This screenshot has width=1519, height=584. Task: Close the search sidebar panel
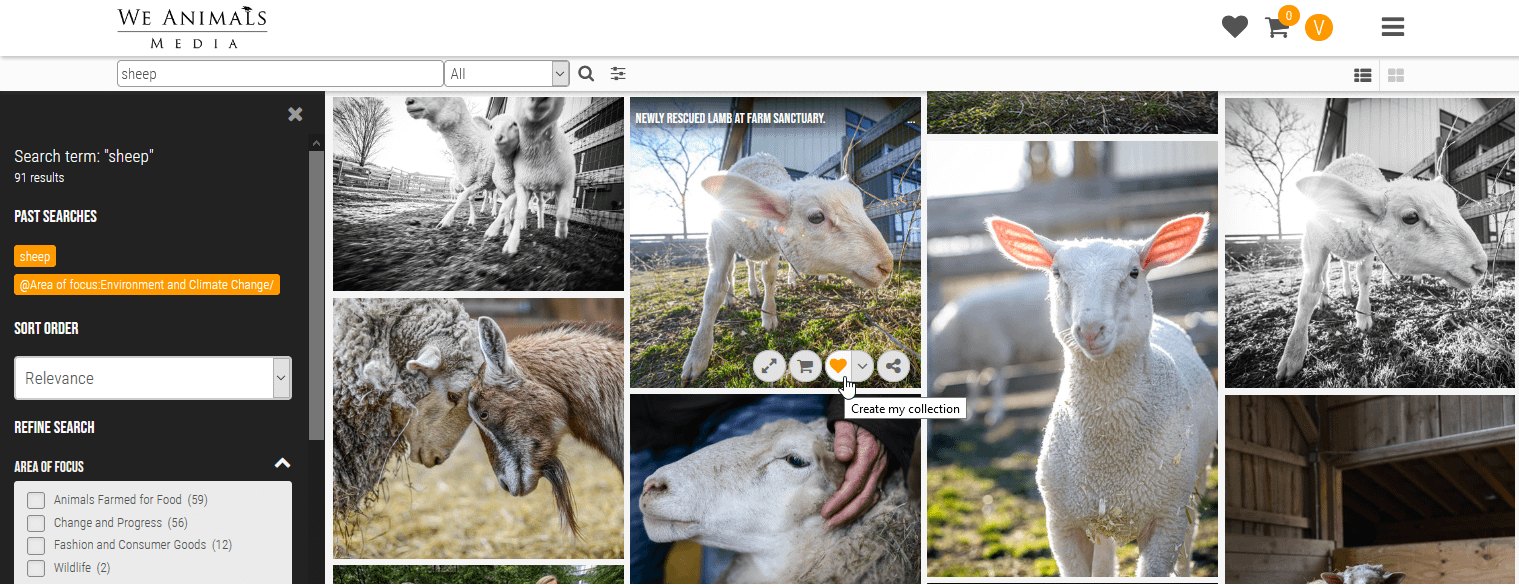point(295,114)
